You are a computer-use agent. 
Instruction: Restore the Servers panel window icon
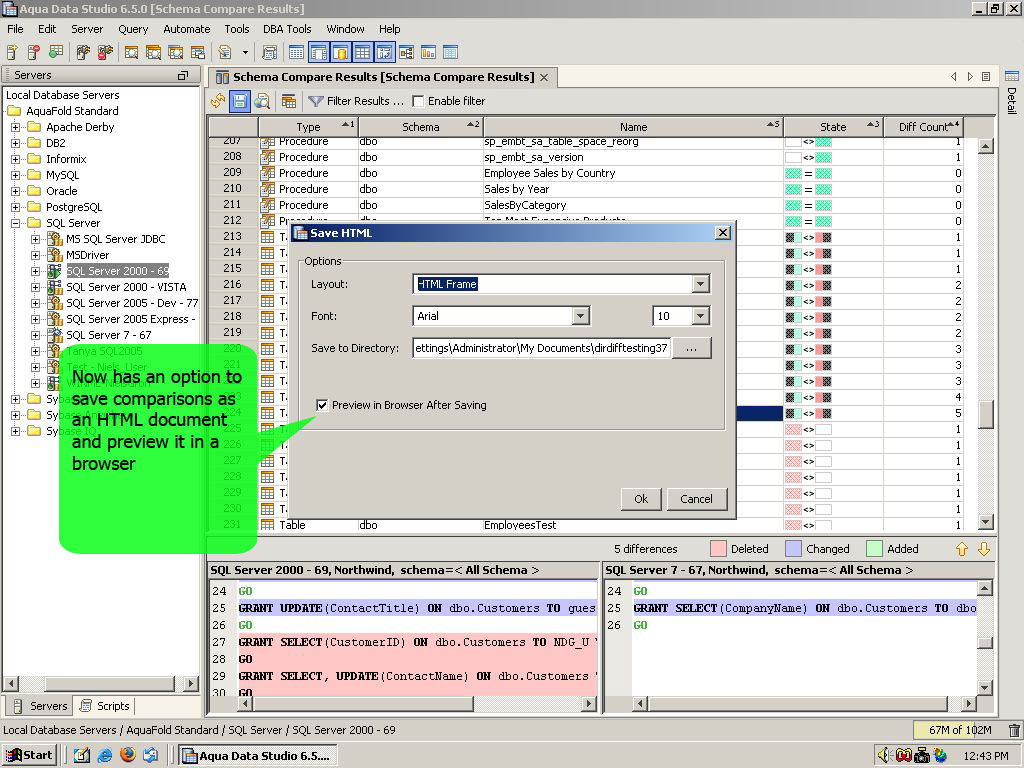pos(184,76)
